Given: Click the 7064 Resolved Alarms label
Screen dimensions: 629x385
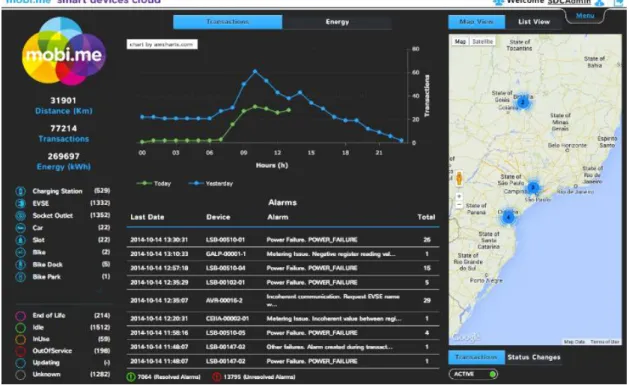Looking at the screenshot, I should coord(169,377).
